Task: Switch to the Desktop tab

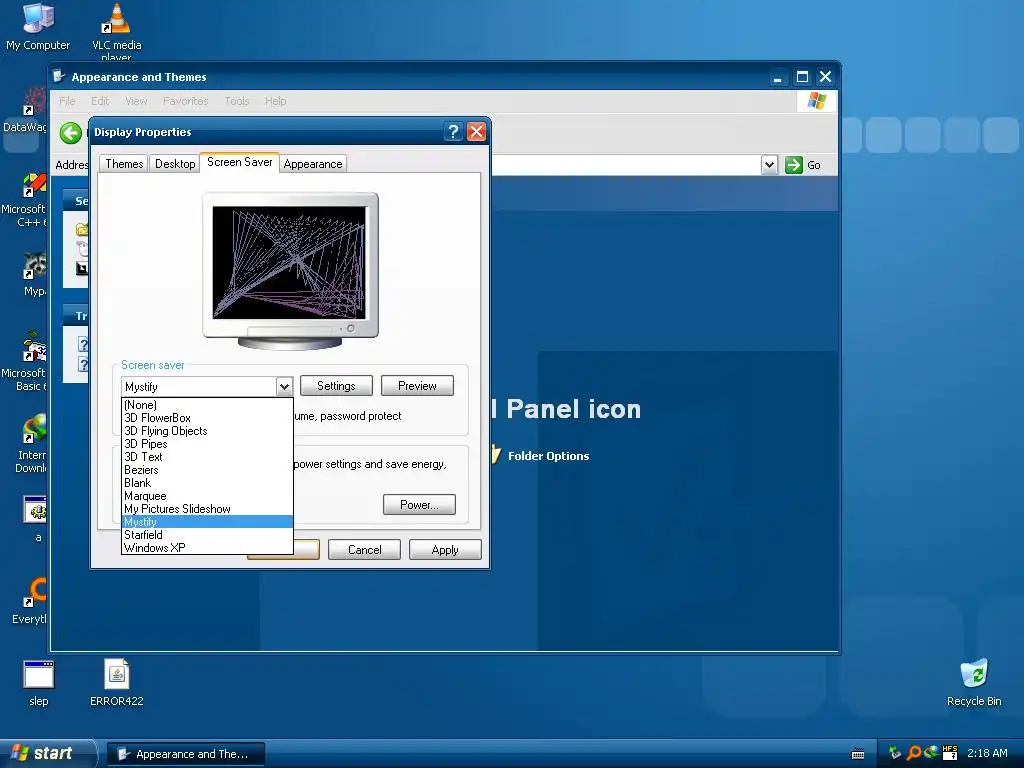Action: [x=175, y=164]
